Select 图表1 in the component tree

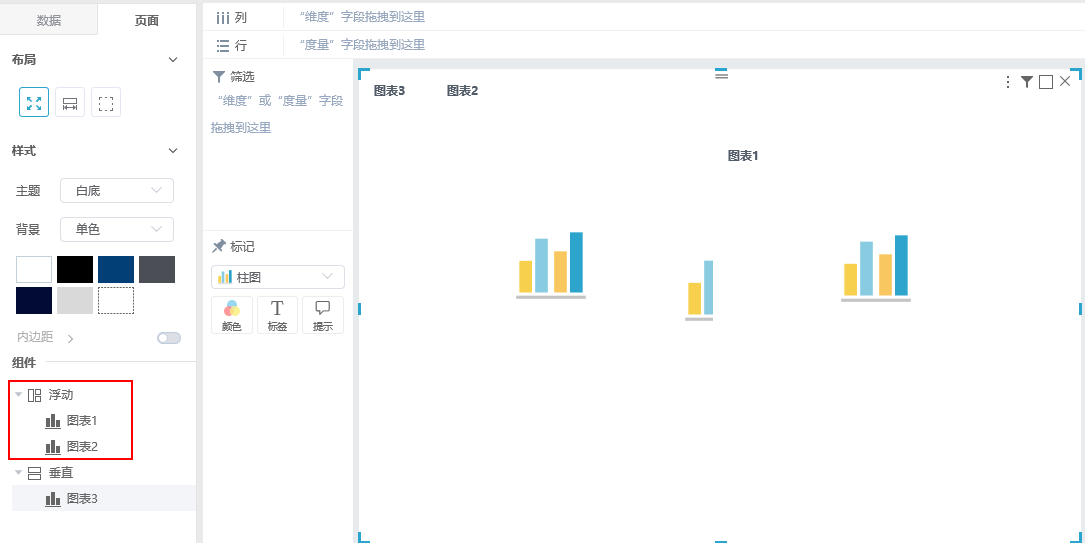coord(82,421)
